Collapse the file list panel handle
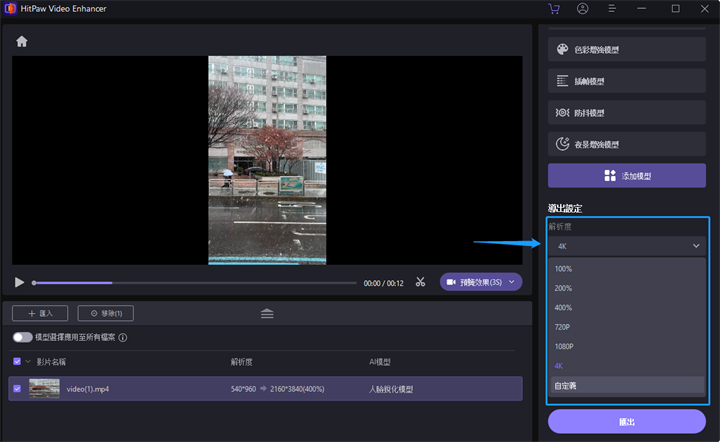This screenshot has height=442, width=720. click(267, 313)
